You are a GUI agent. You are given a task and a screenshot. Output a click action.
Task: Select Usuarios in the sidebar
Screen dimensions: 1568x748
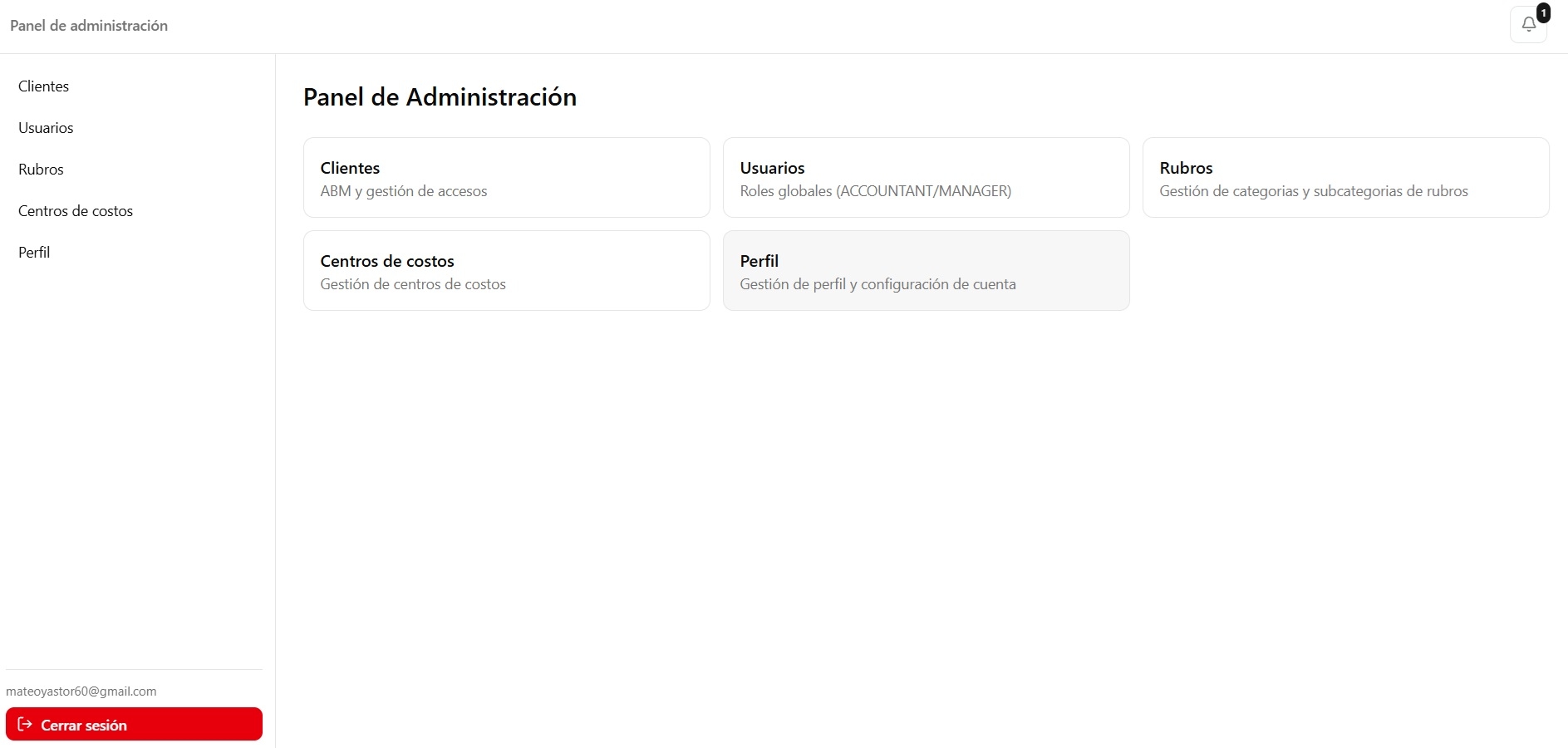point(46,127)
